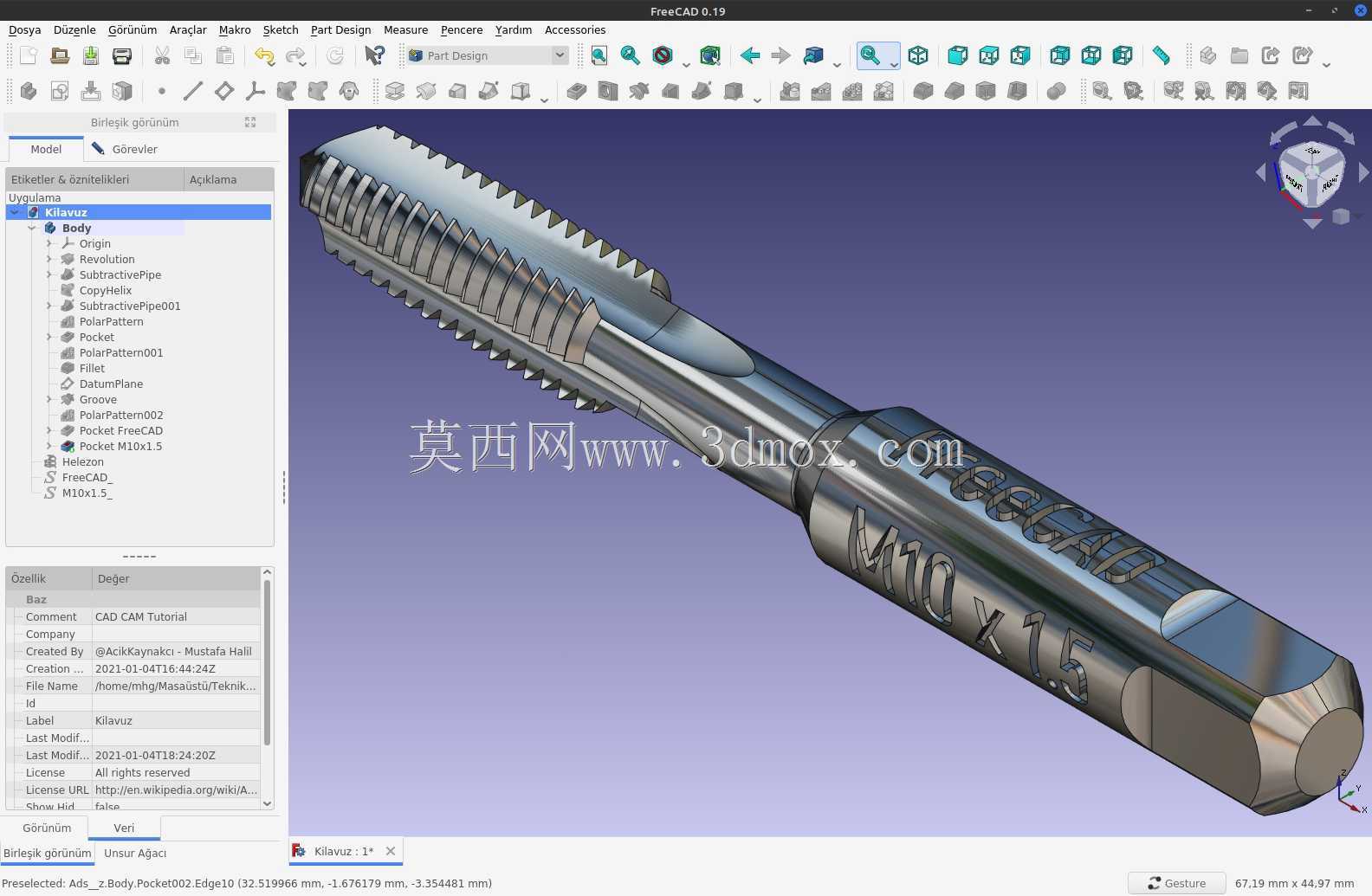Expand the Groove tree item
Viewport: 1372px width, 896px height.
(x=49, y=399)
